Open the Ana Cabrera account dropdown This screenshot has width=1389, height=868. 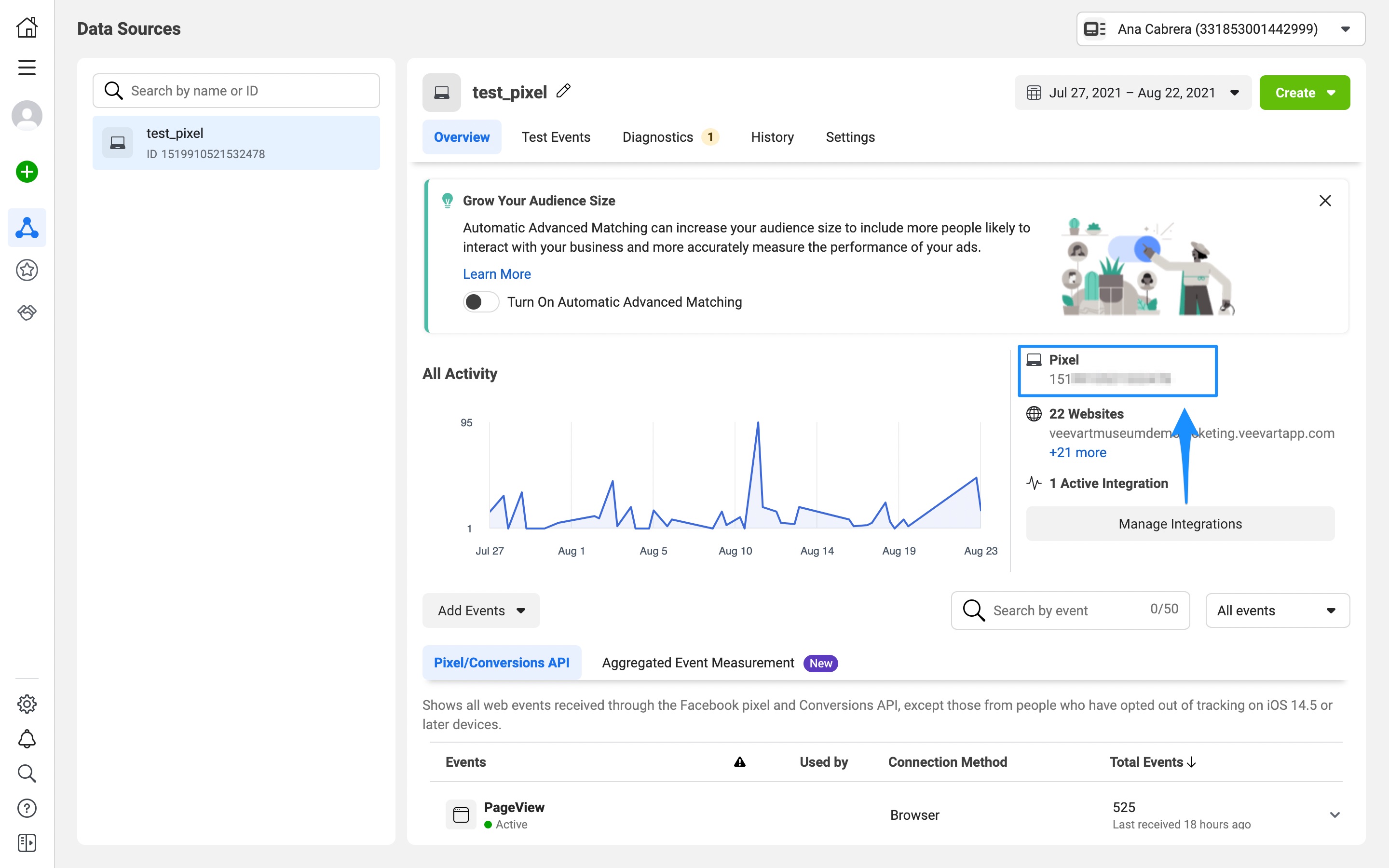(1220, 29)
